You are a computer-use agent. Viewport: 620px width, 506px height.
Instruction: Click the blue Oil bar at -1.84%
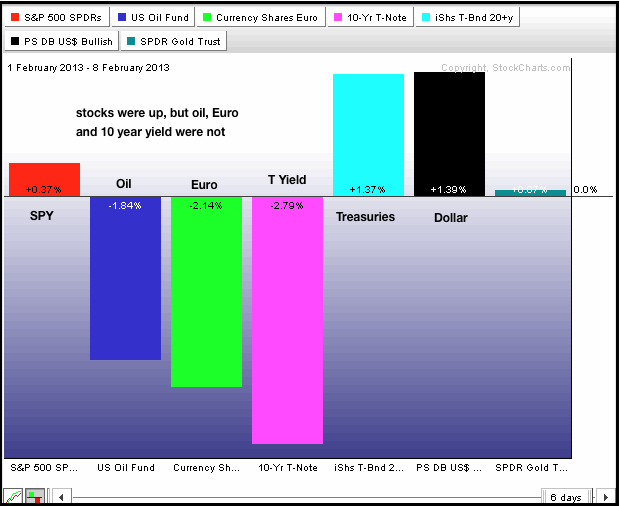tap(125, 278)
